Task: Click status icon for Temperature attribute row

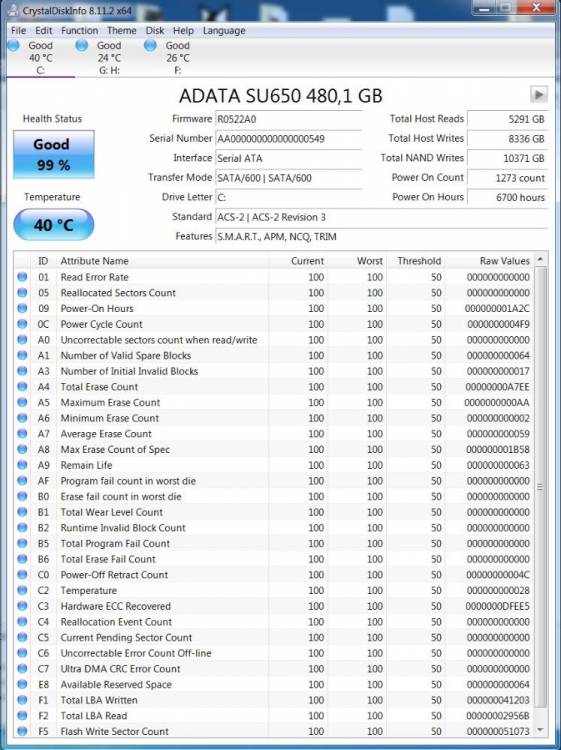Action: [22, 590]
